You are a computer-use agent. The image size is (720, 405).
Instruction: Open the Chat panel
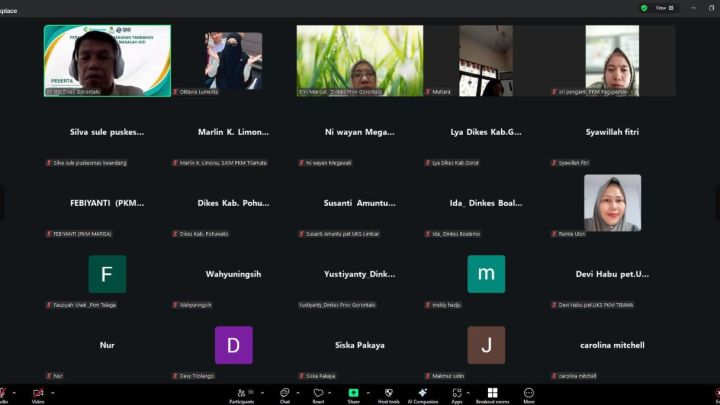pos(285,395)
